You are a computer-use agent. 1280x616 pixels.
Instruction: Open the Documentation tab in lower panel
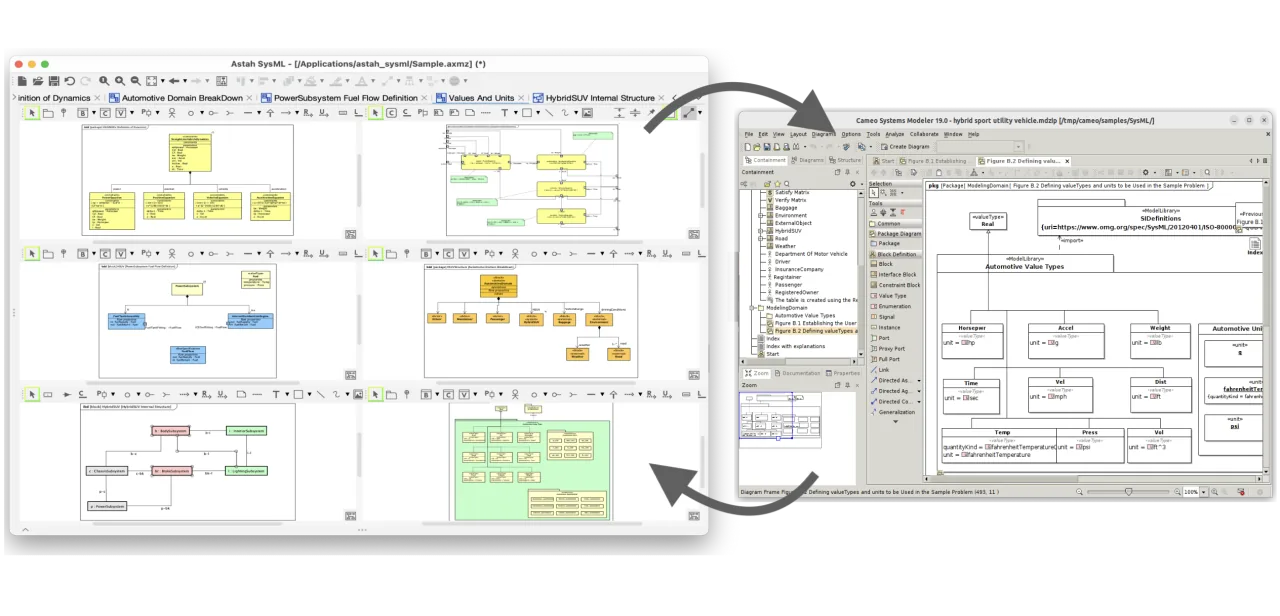(796, 373)
